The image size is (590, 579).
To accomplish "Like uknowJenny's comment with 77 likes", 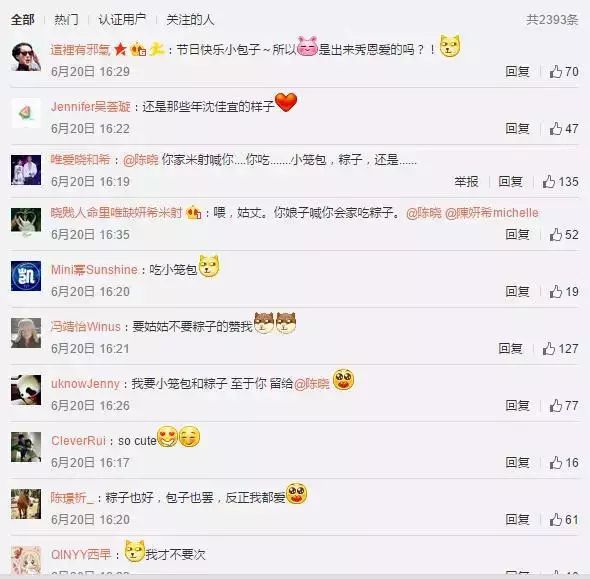I will click(564, 406).
